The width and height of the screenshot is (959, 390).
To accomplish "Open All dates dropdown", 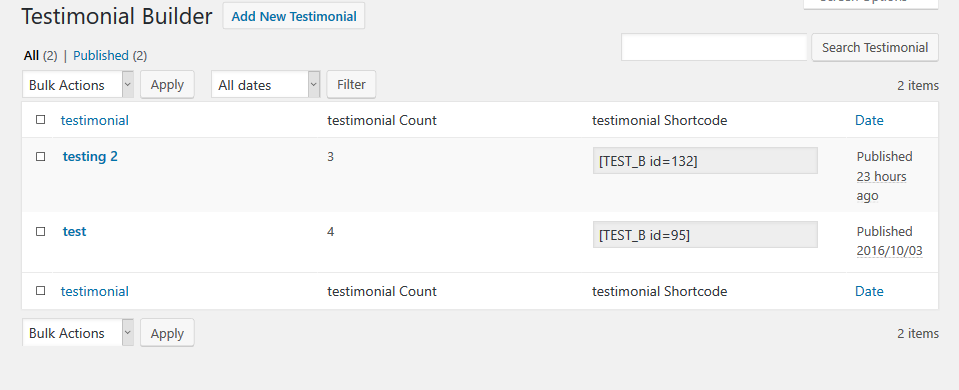I will tap(265, 84).
